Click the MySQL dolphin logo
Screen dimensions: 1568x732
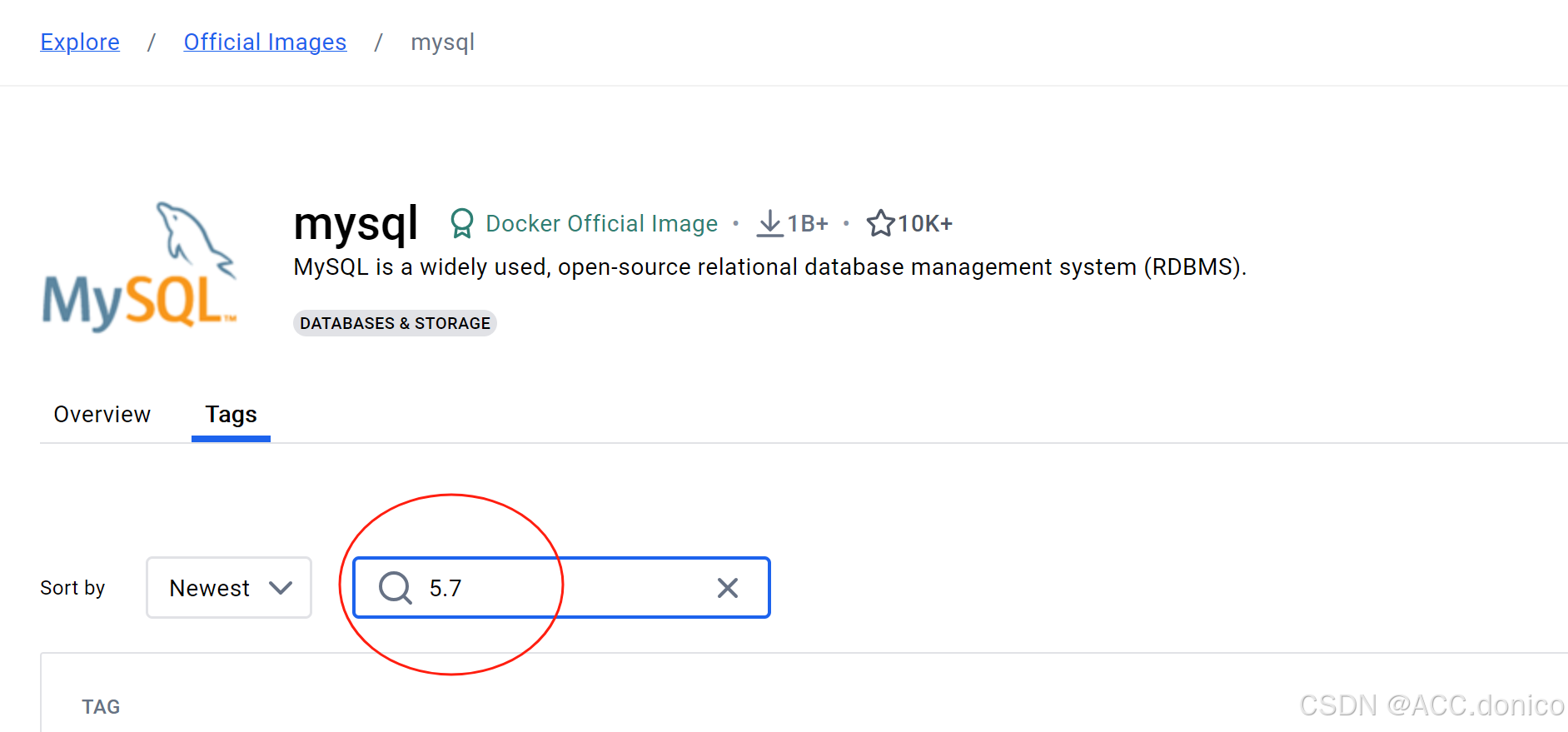coord(139,267)
